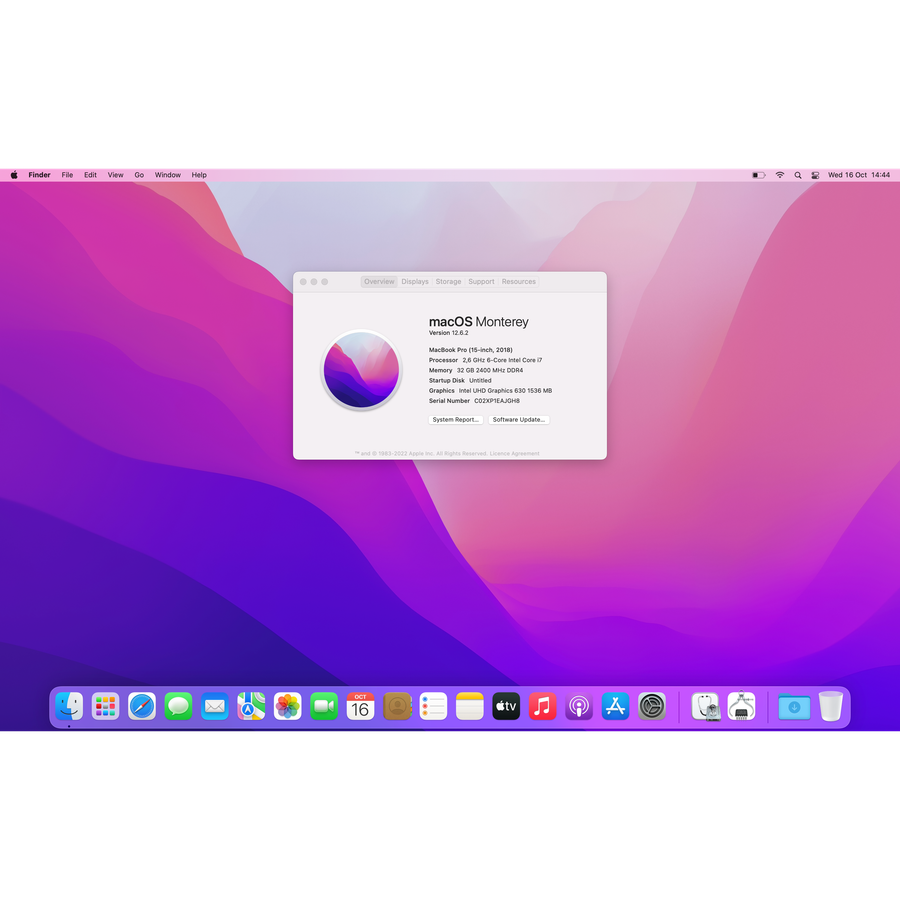Open the Apple menu

tap(14, 175)
